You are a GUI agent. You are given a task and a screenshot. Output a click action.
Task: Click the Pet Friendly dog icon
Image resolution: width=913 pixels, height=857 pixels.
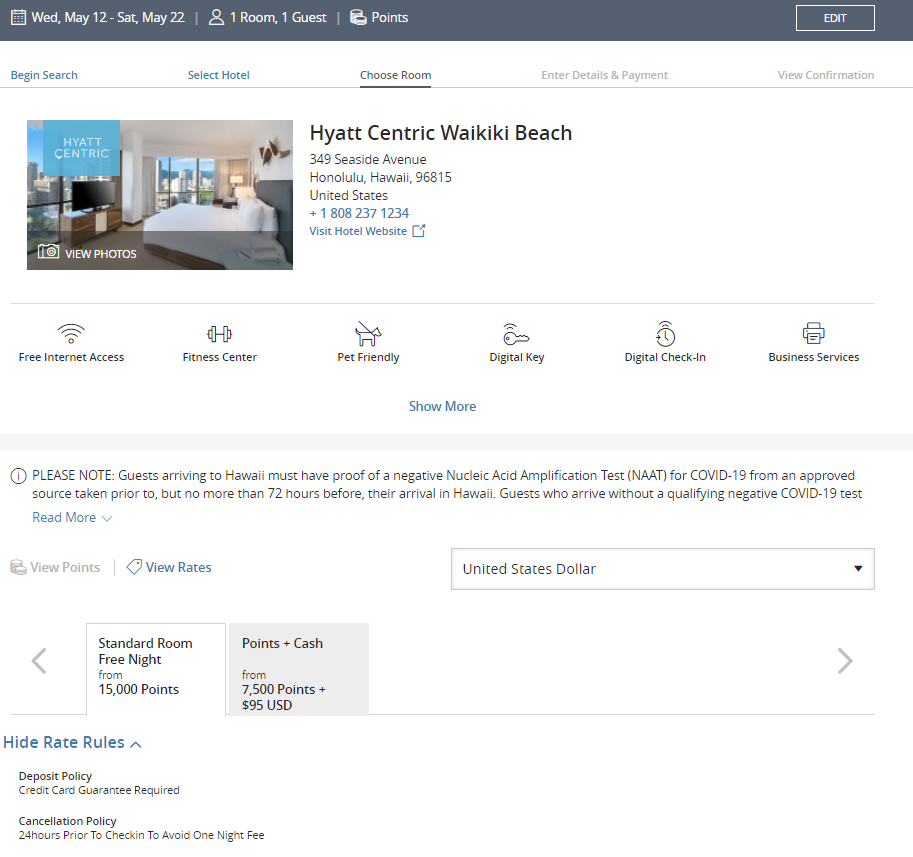(x=368, y=334)
